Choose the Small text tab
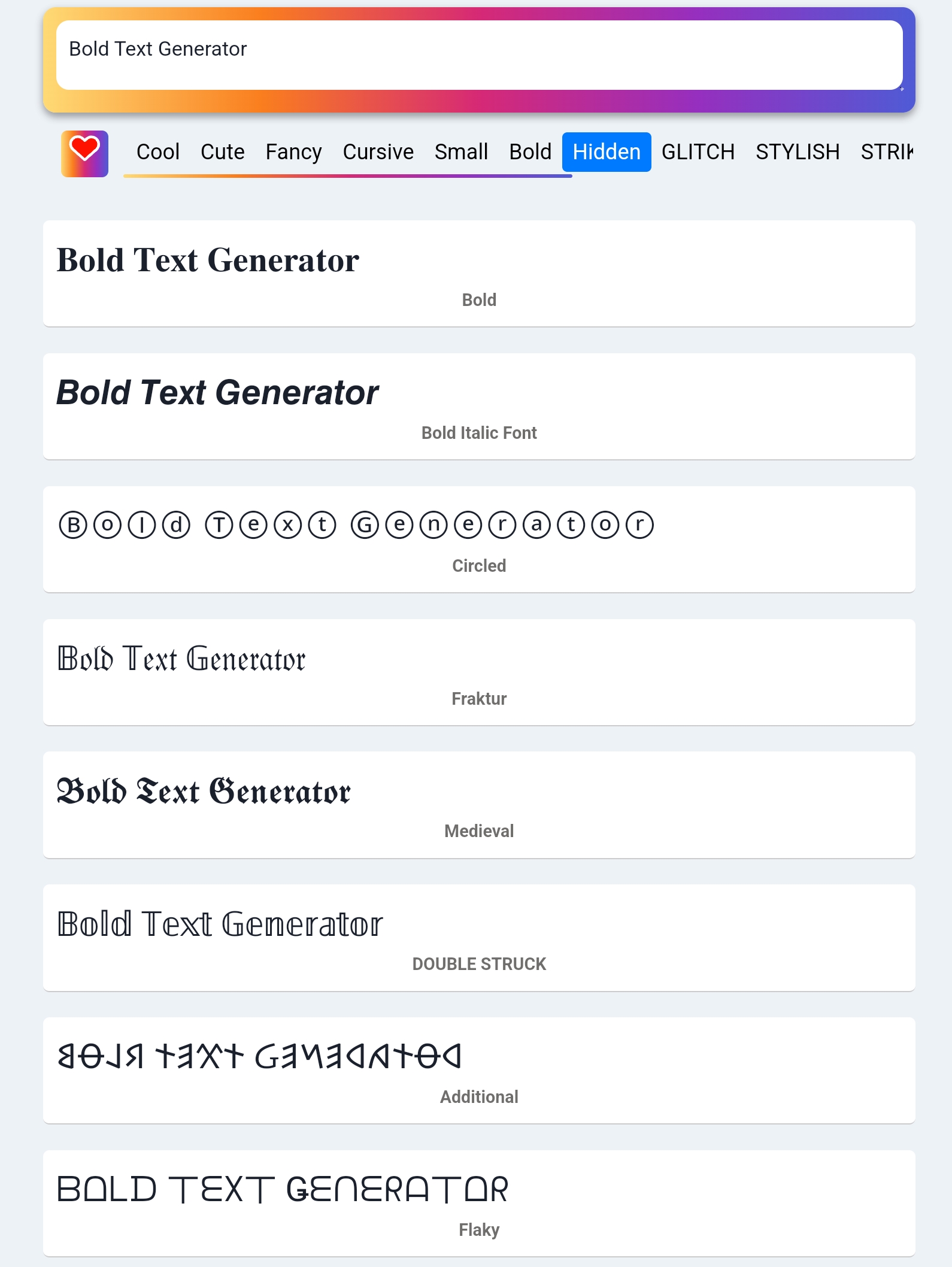This screenshot has width=952, height=1267. click(461, 152)
